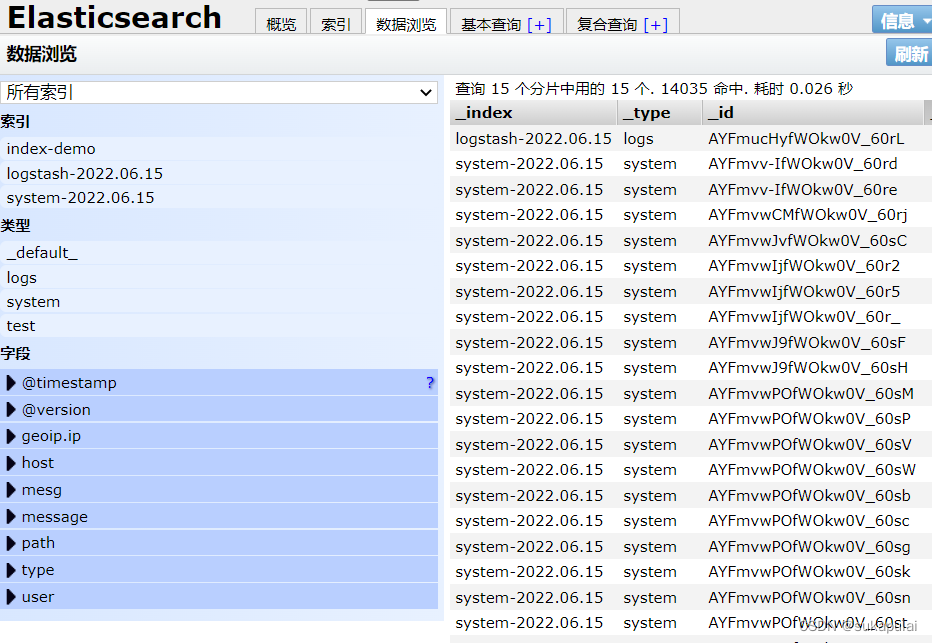
Task: Click the query summary showing 14035 命中
Action: click(654, 89)
